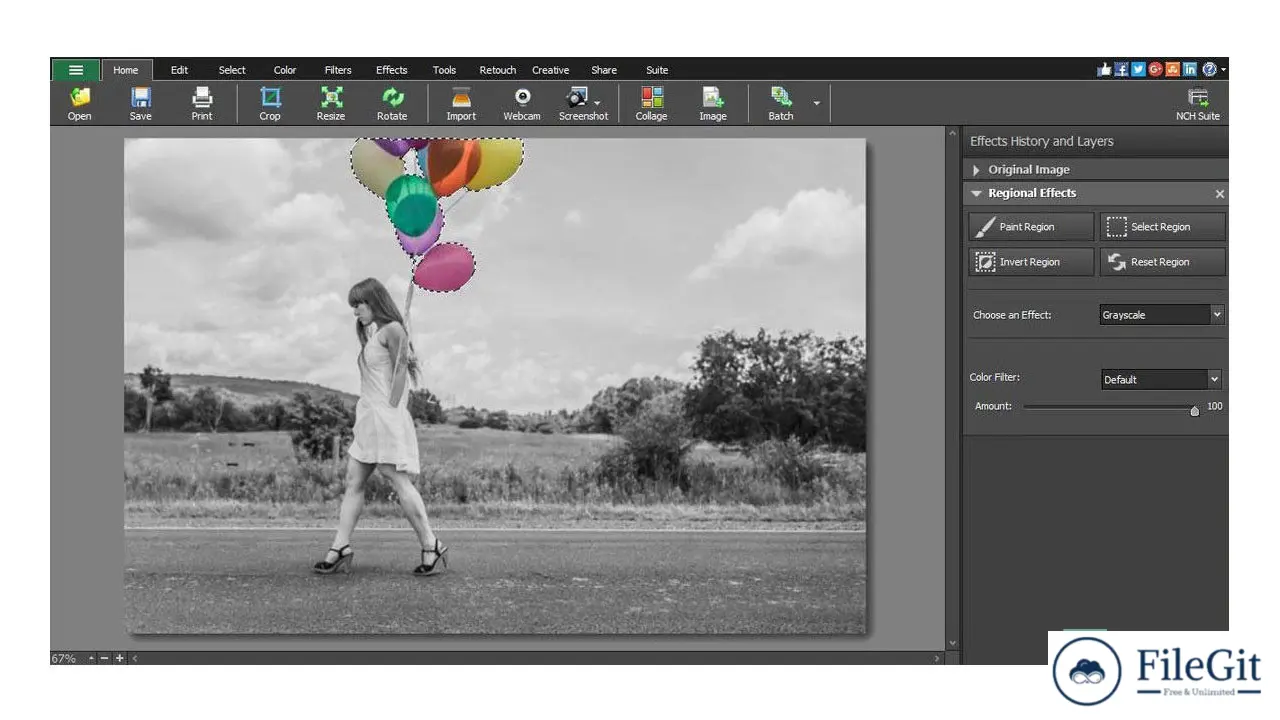Click the Effects History and Layers title
Viewport: 1280px width, 720px height.
[x=1041, y=141]
